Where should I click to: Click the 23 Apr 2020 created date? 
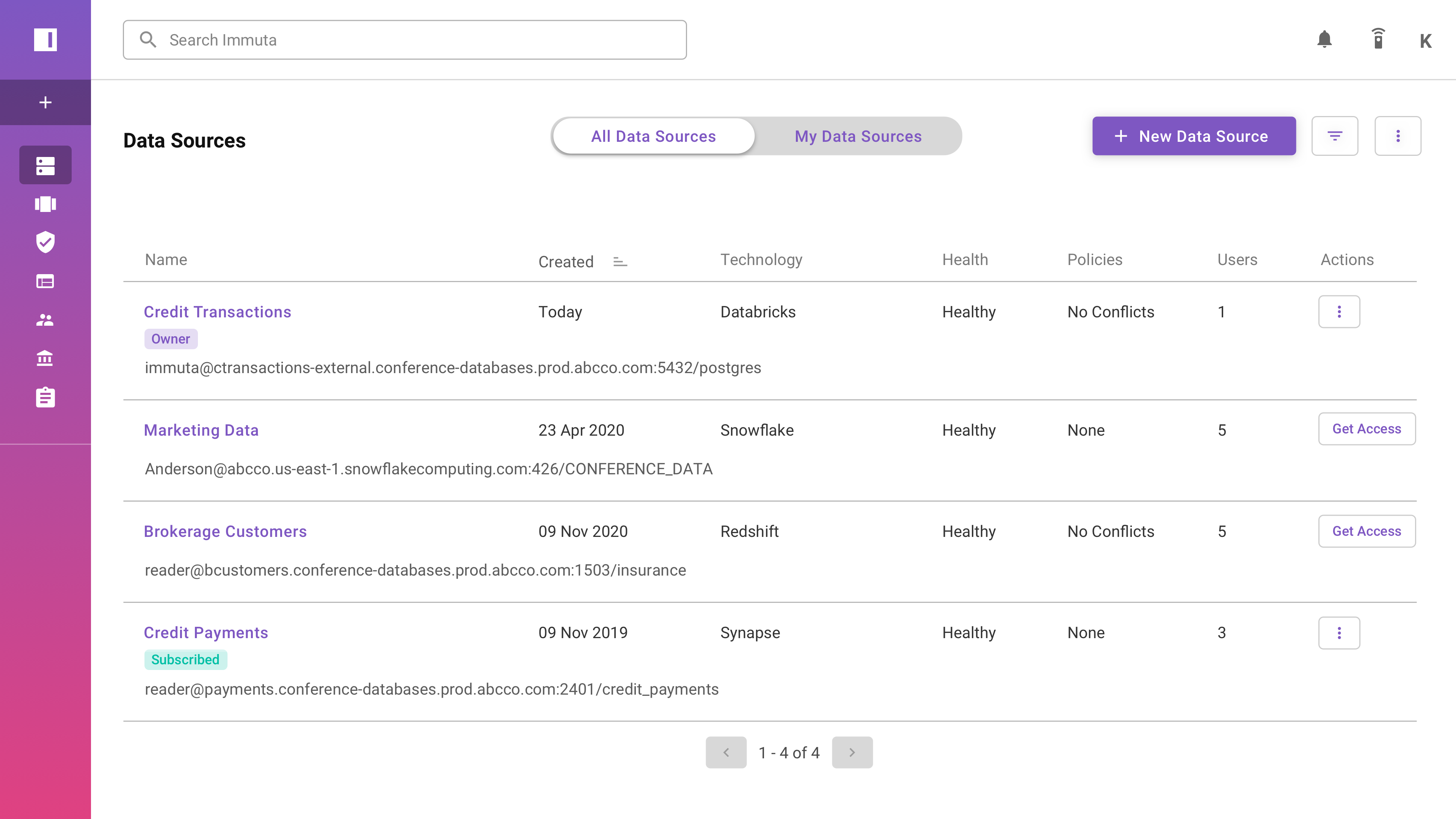pyautogui.click(x=581, y=430)
